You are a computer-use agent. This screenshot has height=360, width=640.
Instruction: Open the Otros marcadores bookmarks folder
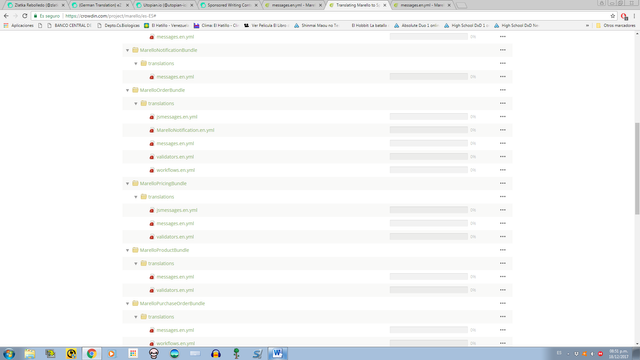(616, 25)
